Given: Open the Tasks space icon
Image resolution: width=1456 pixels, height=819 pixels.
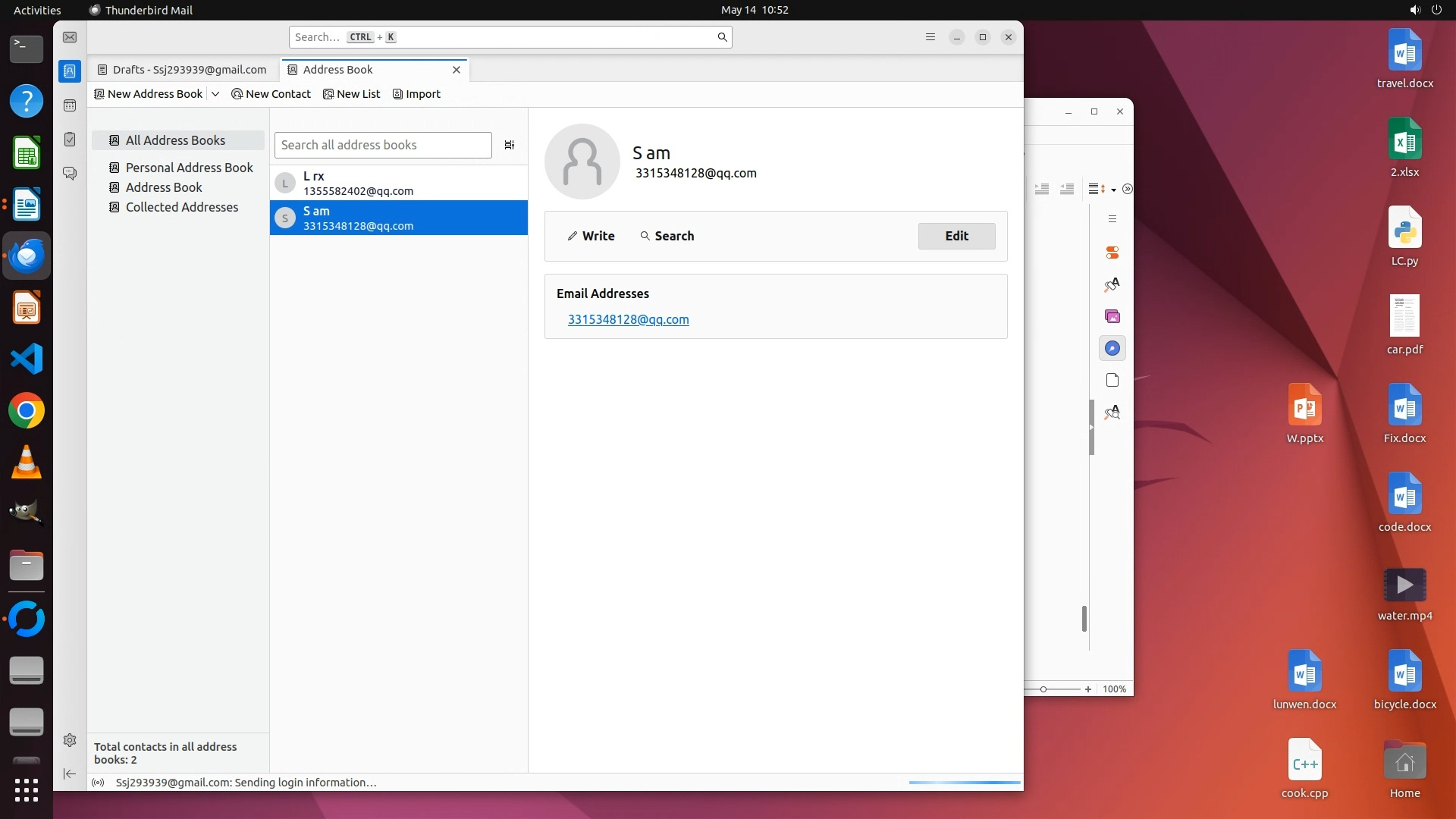Looking at the screenshot, I should point(70,140).
